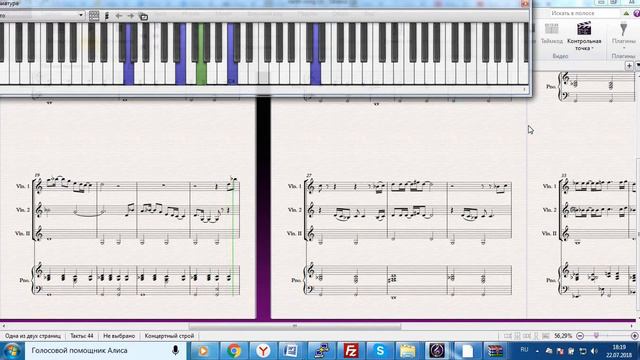Click the Pno. label at bar 27
This screenshot has width=640, height=360.
point(296,280)
